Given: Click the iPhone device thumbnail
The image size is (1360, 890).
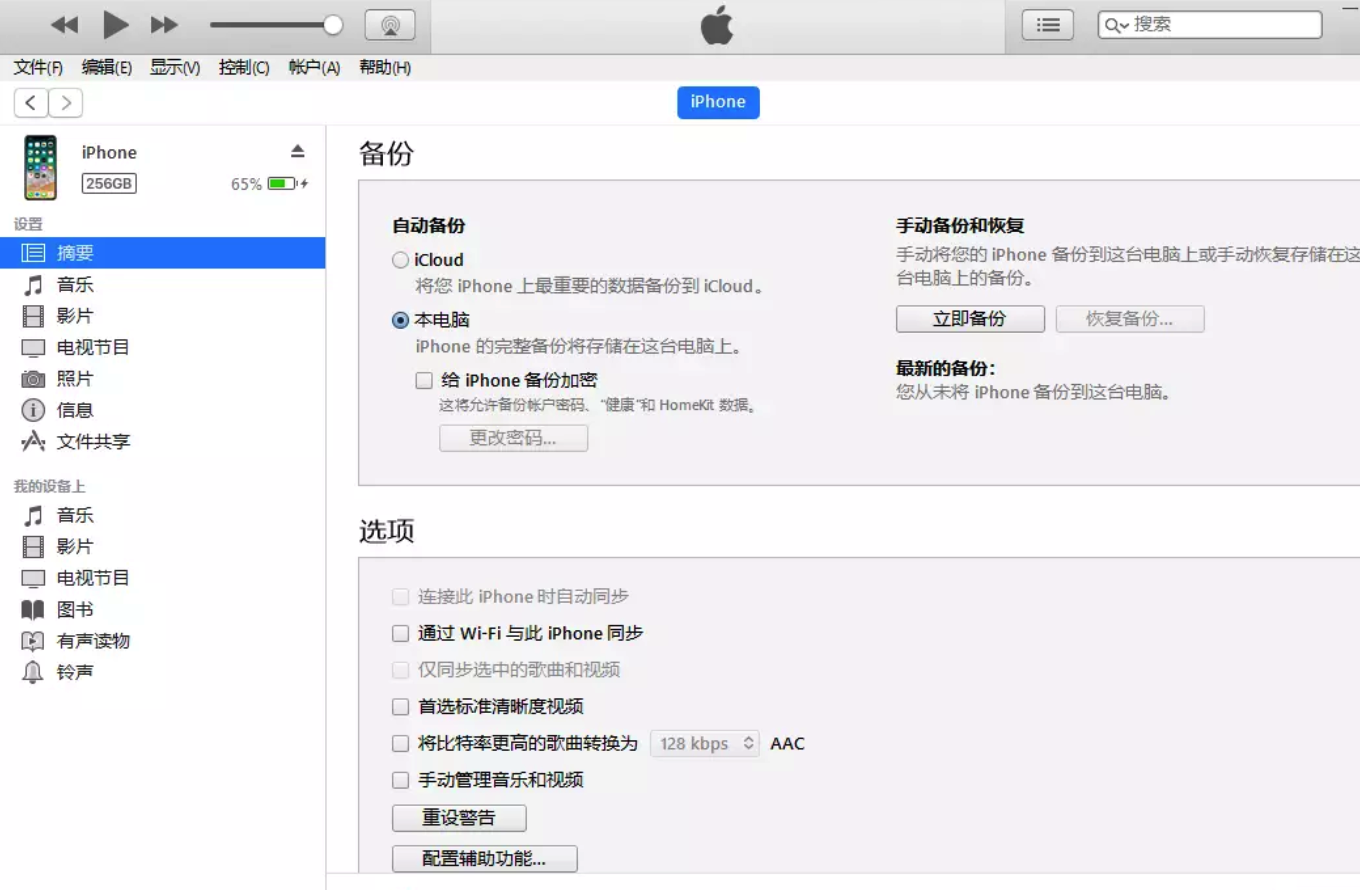Looking at the screenshot, I should tap(41, 167).
